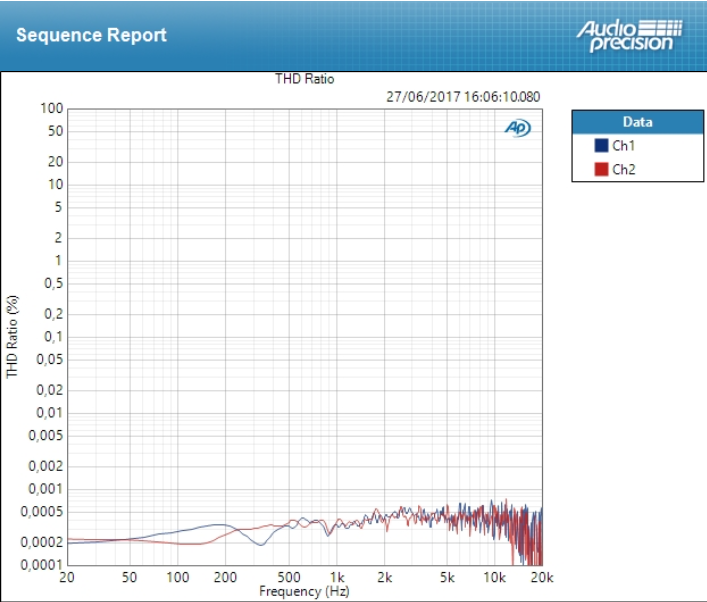This screenshot has height=602, width=707.
Task: Click the 10 label on THD axis
Action: 57,184
